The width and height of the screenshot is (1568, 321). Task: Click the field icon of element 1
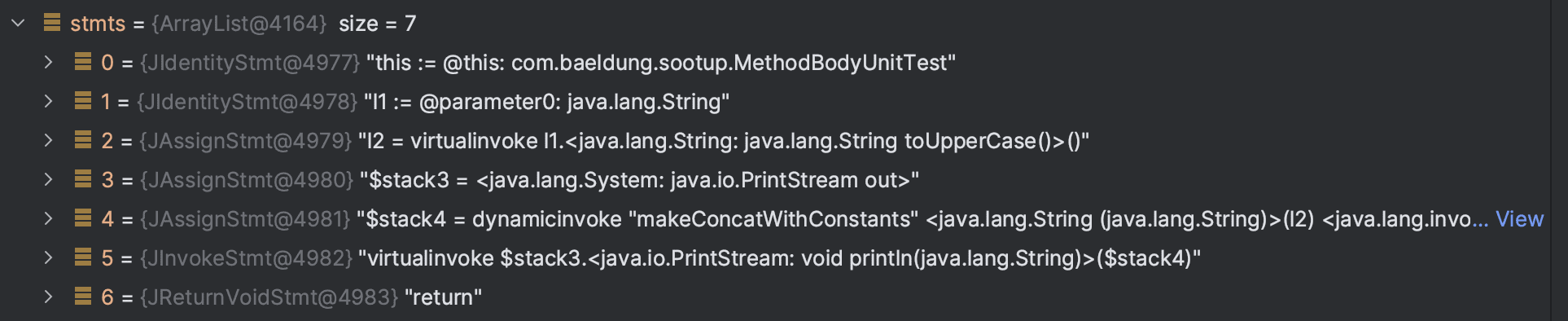click(x=83, y=101)
